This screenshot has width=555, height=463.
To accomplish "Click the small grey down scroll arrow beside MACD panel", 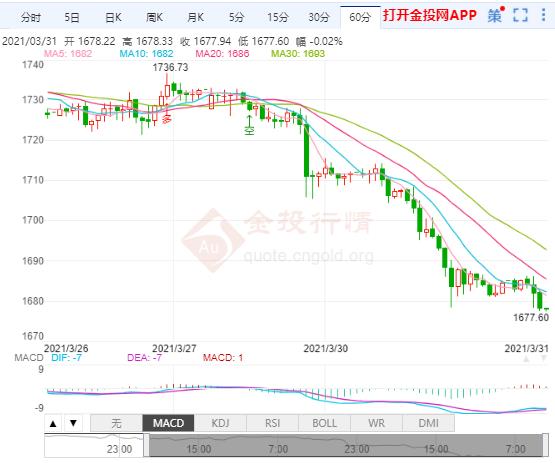I will [544, 359].
